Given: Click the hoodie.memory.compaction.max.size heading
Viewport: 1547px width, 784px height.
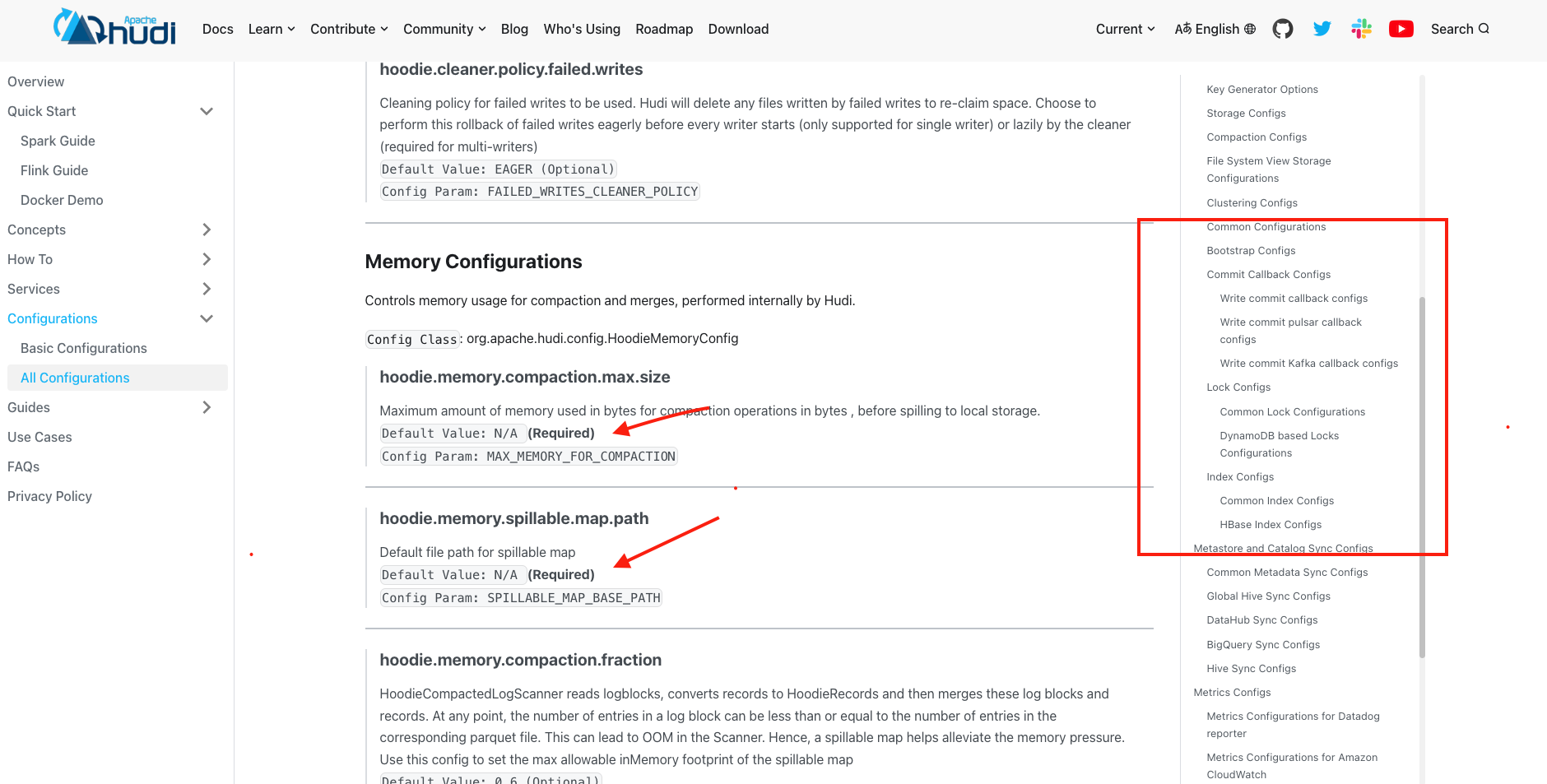Looking at the screenshot, I should click(x=525, y=377).
